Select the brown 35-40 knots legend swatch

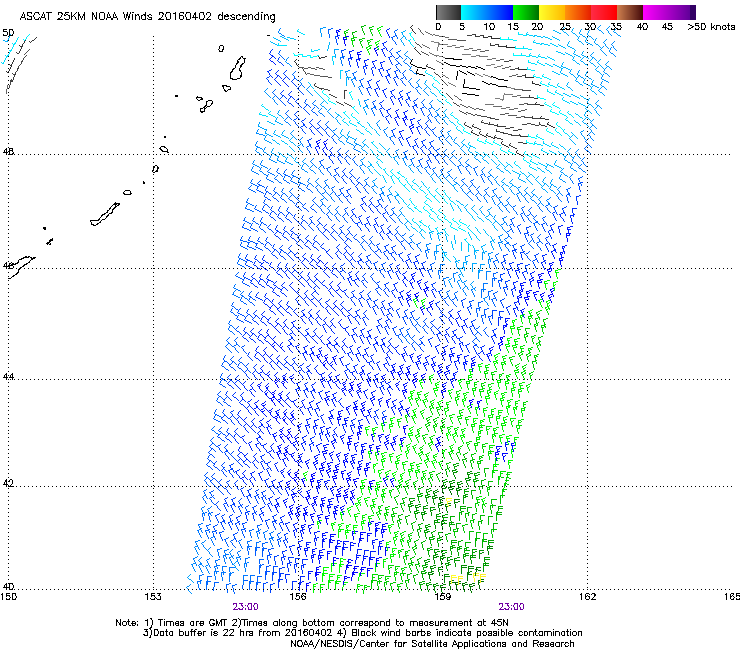pos(630,12)
